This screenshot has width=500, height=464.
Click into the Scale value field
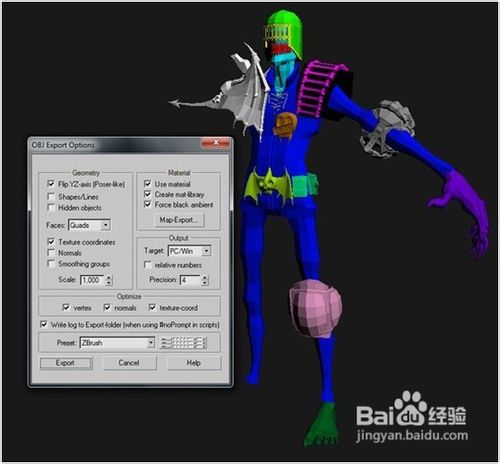tap(92, 280)
